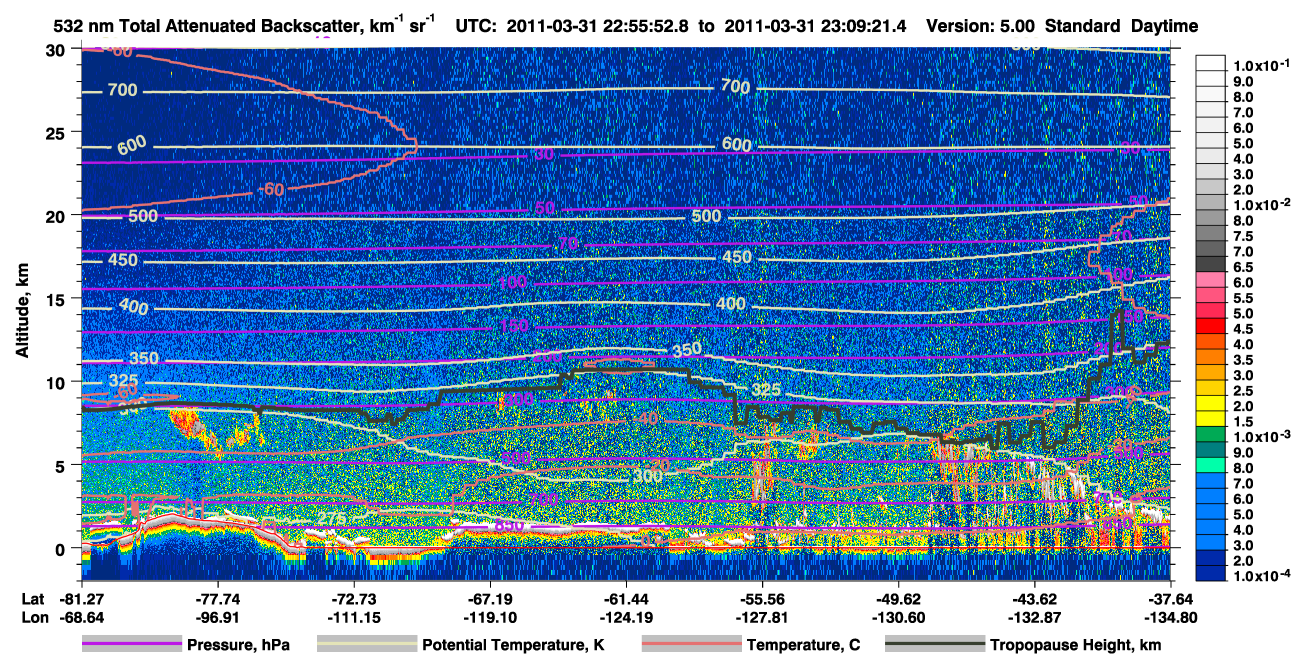Click latitude value '-55.56'
The width and height of the screenshot is (1300, 667).
(762, 598)
